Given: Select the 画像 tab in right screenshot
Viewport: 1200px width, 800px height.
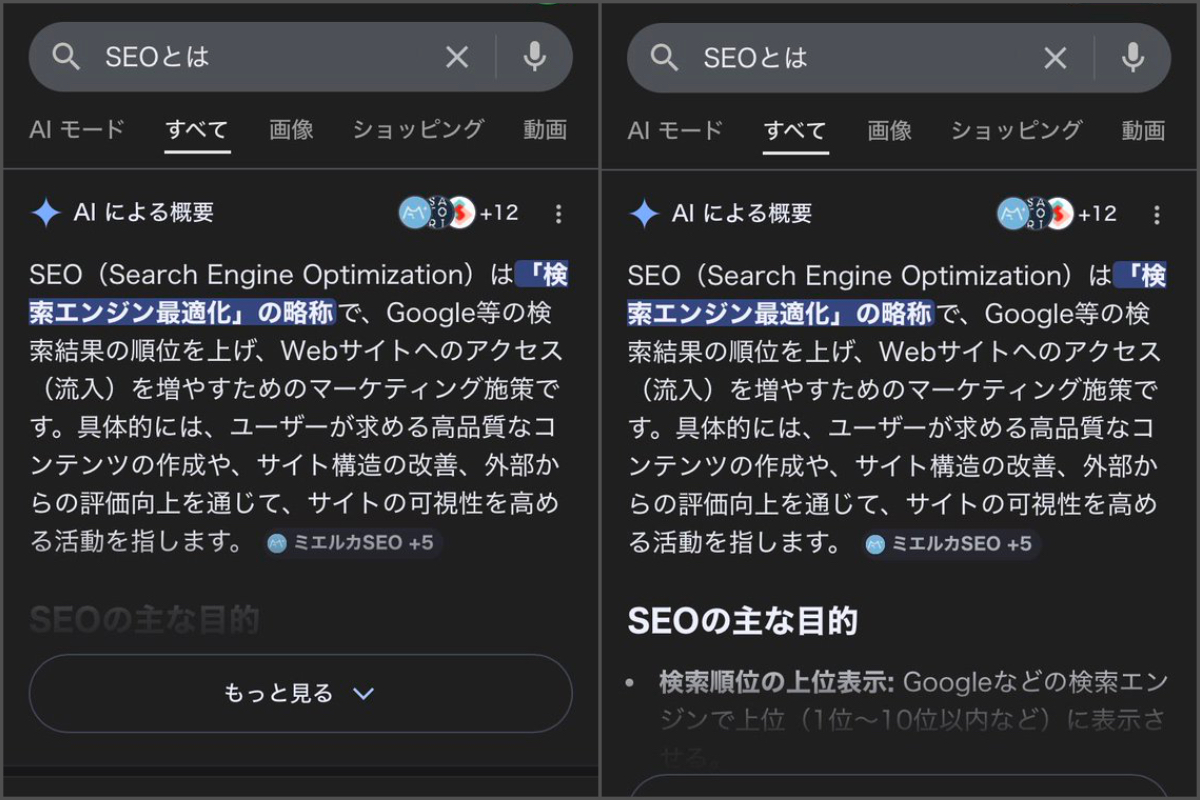Looking at the screenshot, I should click(889, 130).
